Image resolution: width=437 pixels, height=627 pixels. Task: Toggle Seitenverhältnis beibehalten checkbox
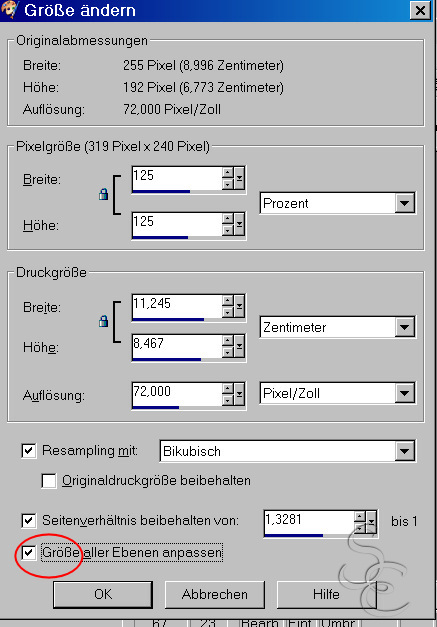[x=29, y=521]
